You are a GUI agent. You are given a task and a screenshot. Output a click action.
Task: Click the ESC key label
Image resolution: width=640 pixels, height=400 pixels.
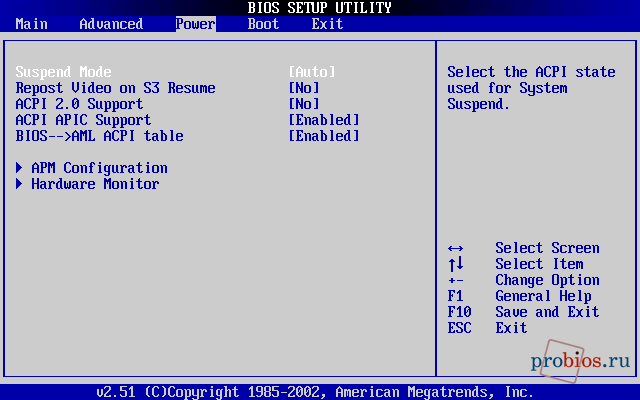[x=460, y=328]
